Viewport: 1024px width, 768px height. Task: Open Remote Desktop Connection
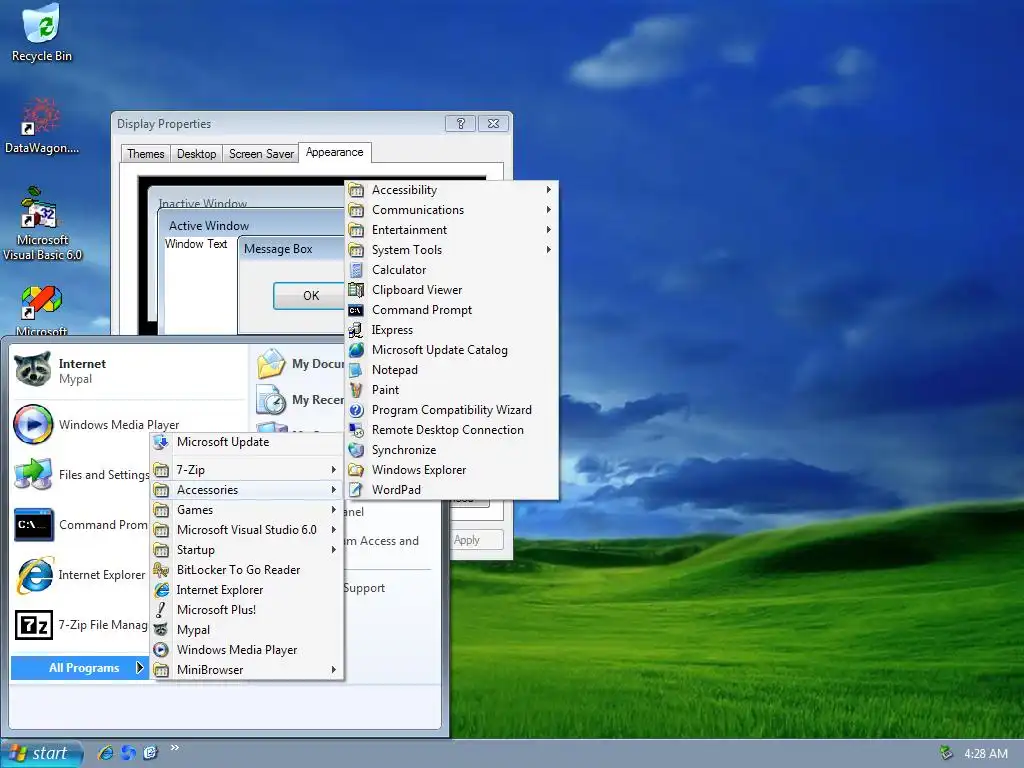pyautogui.click(x=452, y=430)
